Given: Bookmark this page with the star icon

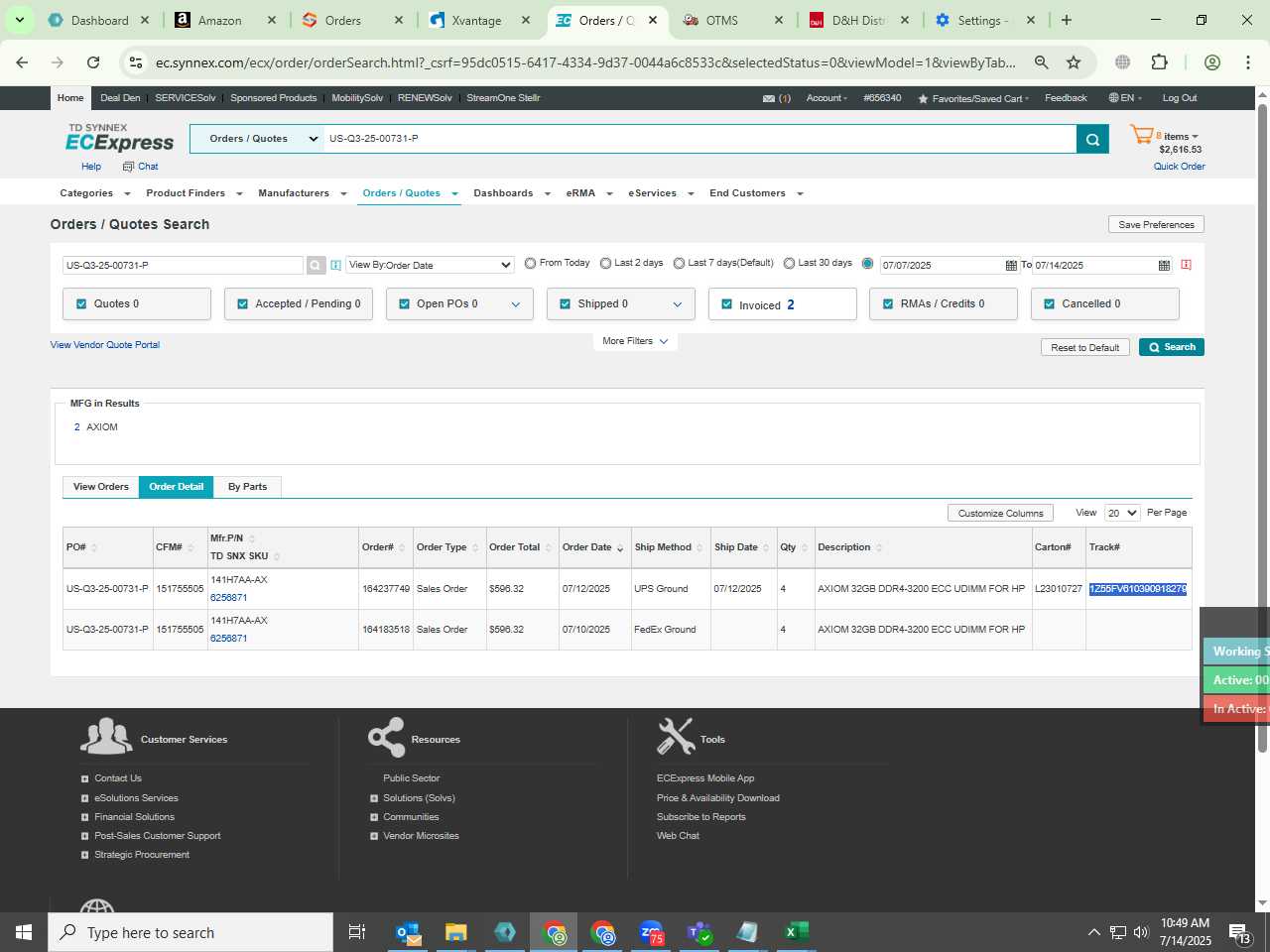Looking at the screenshot, I should pyautogui.click(x=1074, y=62).
